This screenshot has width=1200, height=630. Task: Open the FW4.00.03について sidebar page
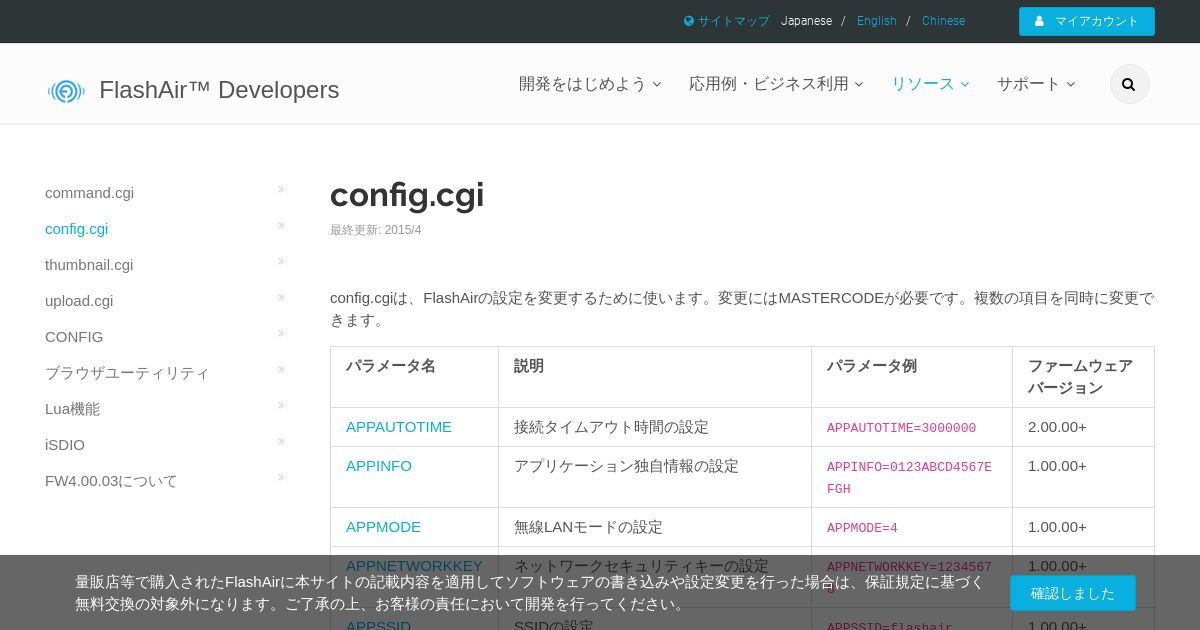pos(111,481)
